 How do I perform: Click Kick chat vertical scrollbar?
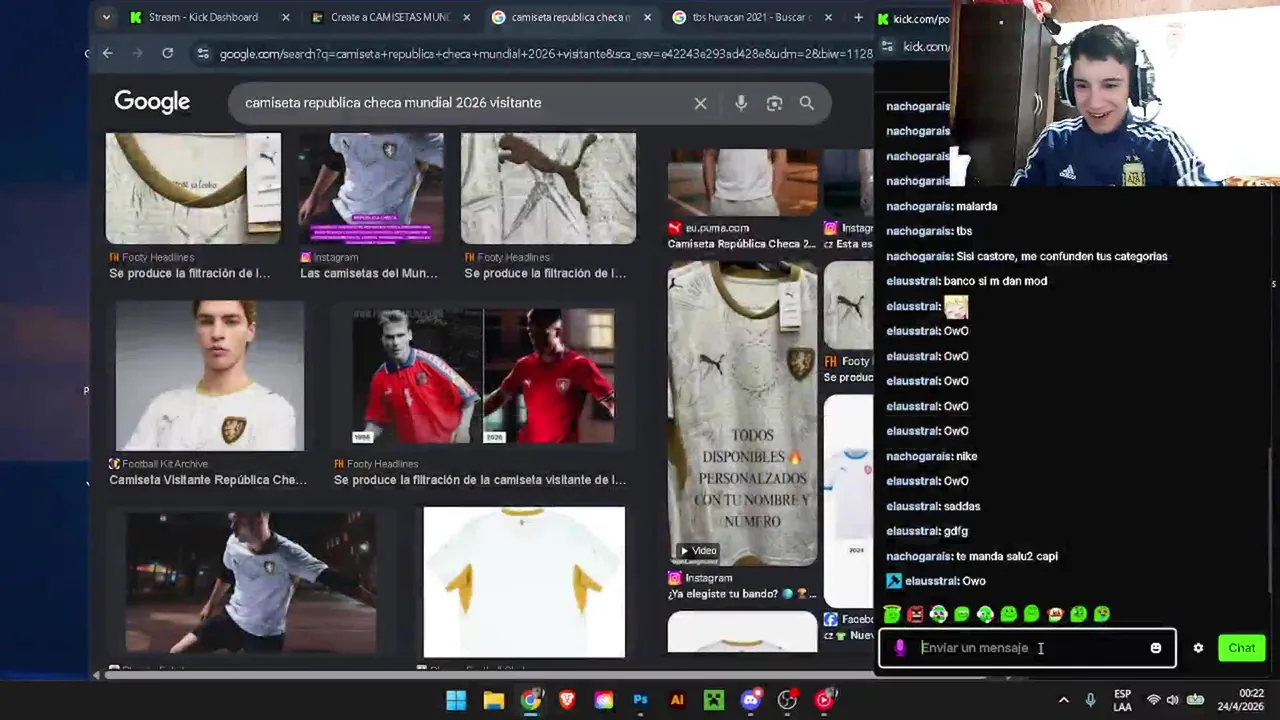coord(1272,520)
